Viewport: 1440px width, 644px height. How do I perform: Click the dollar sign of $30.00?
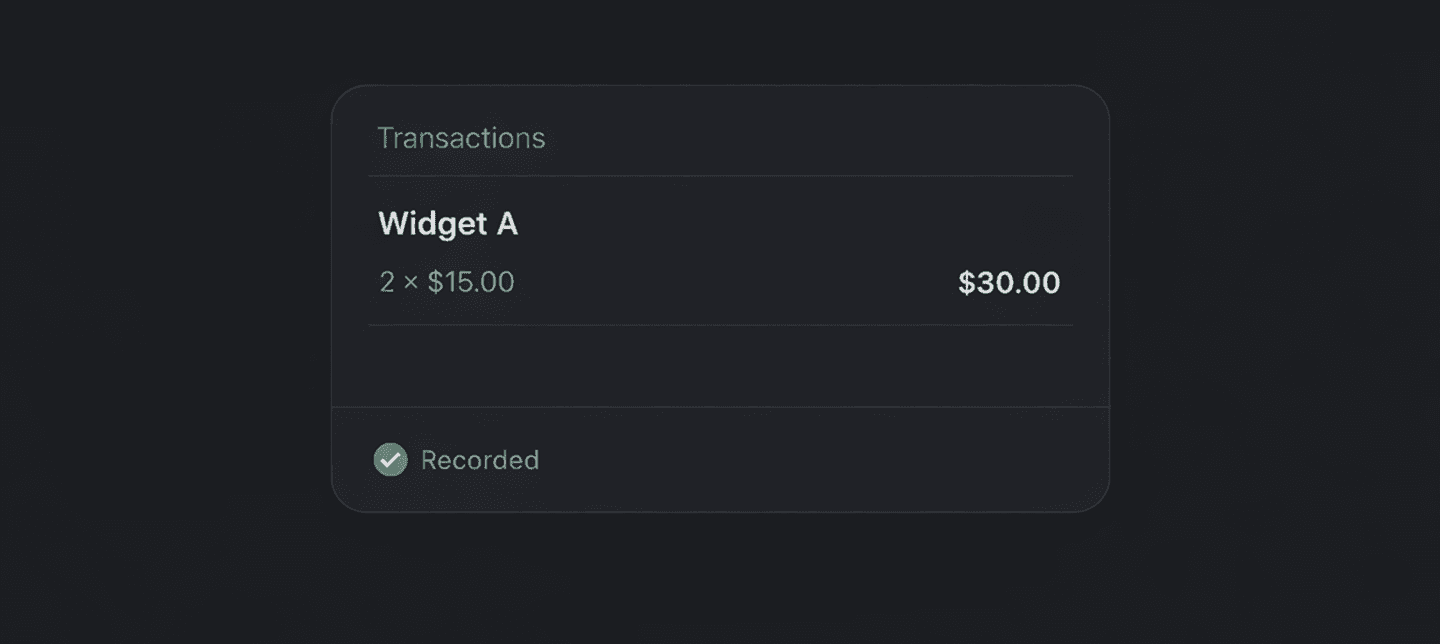coord(966,283)
